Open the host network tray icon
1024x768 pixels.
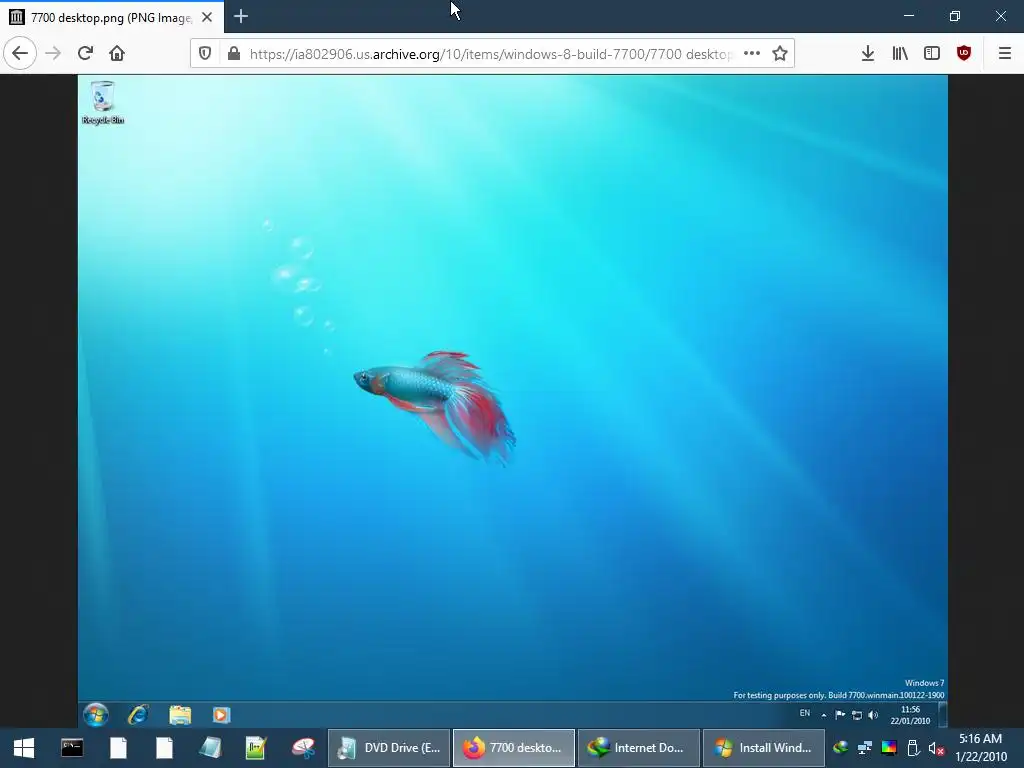coord(865,747)
